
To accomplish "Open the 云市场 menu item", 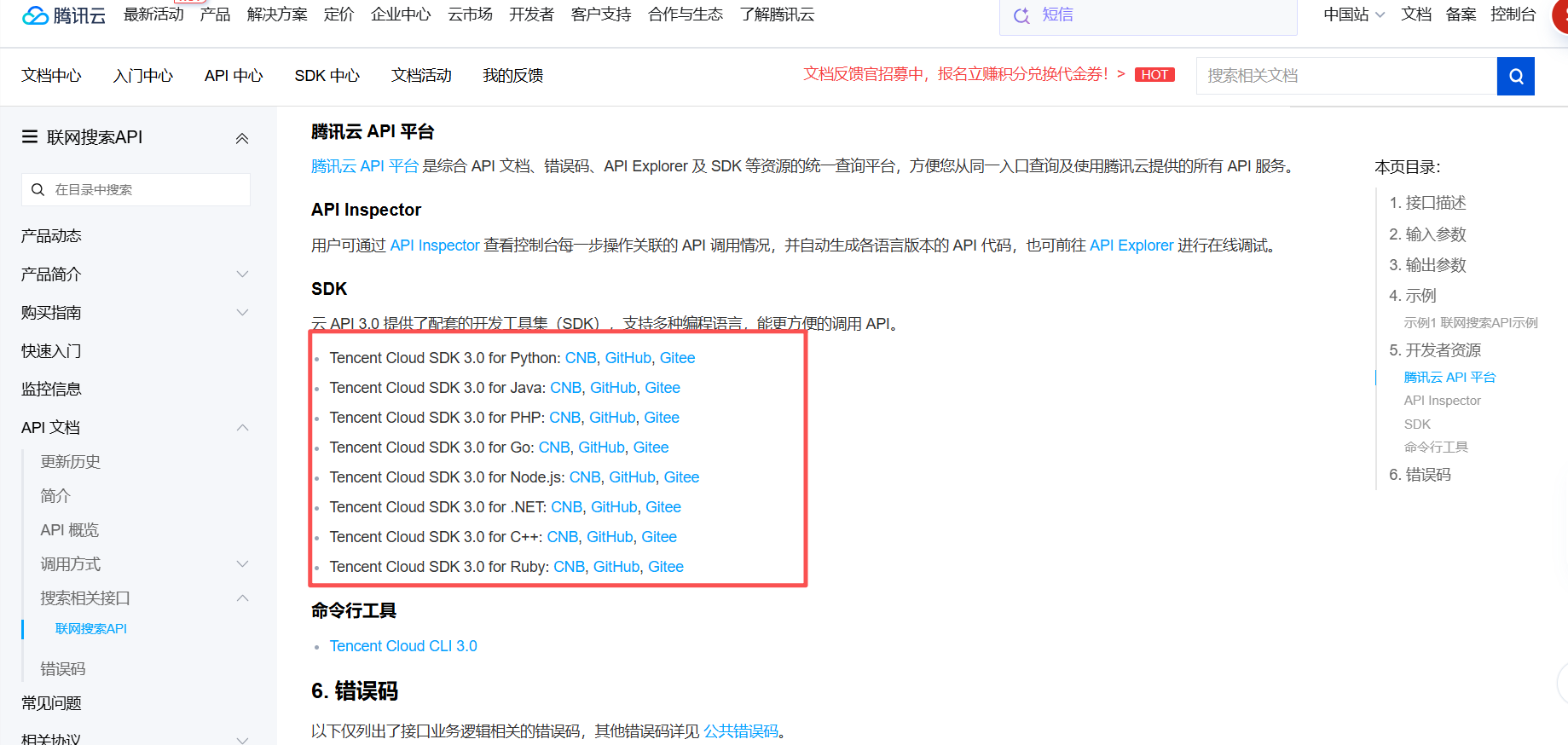I will coord(470,14).
